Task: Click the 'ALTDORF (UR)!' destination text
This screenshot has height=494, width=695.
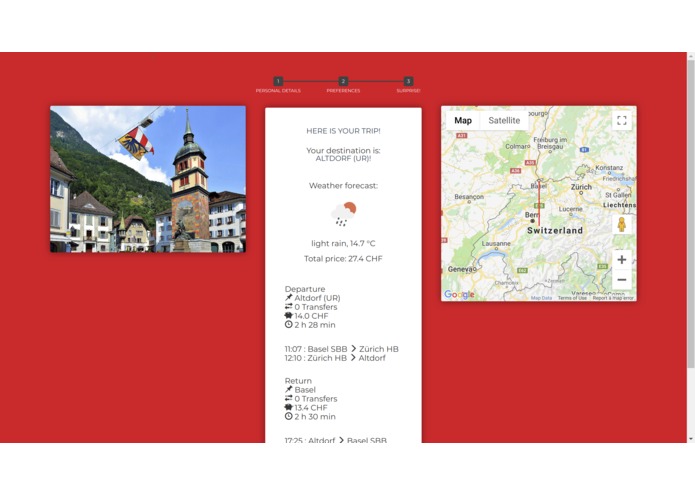Action: [343, 158]
